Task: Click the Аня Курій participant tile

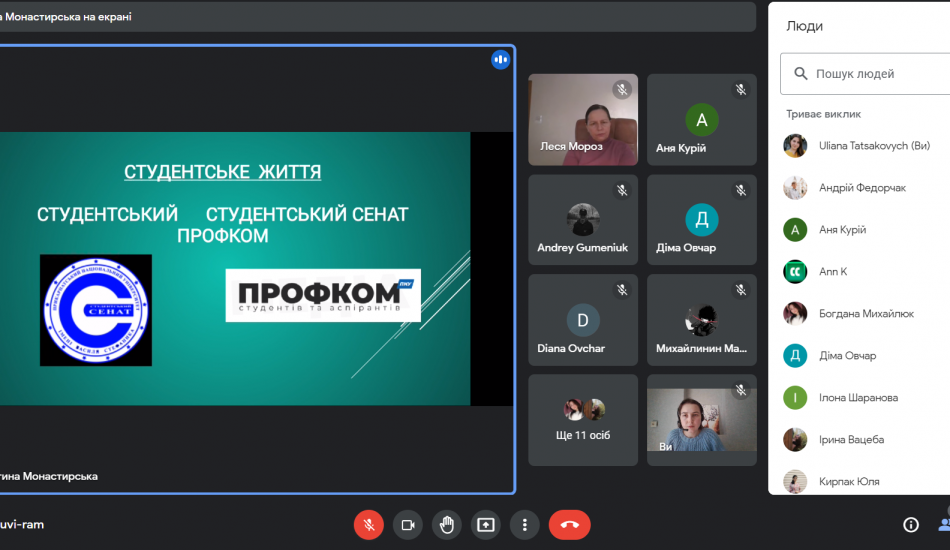Action: click(701, 120)
